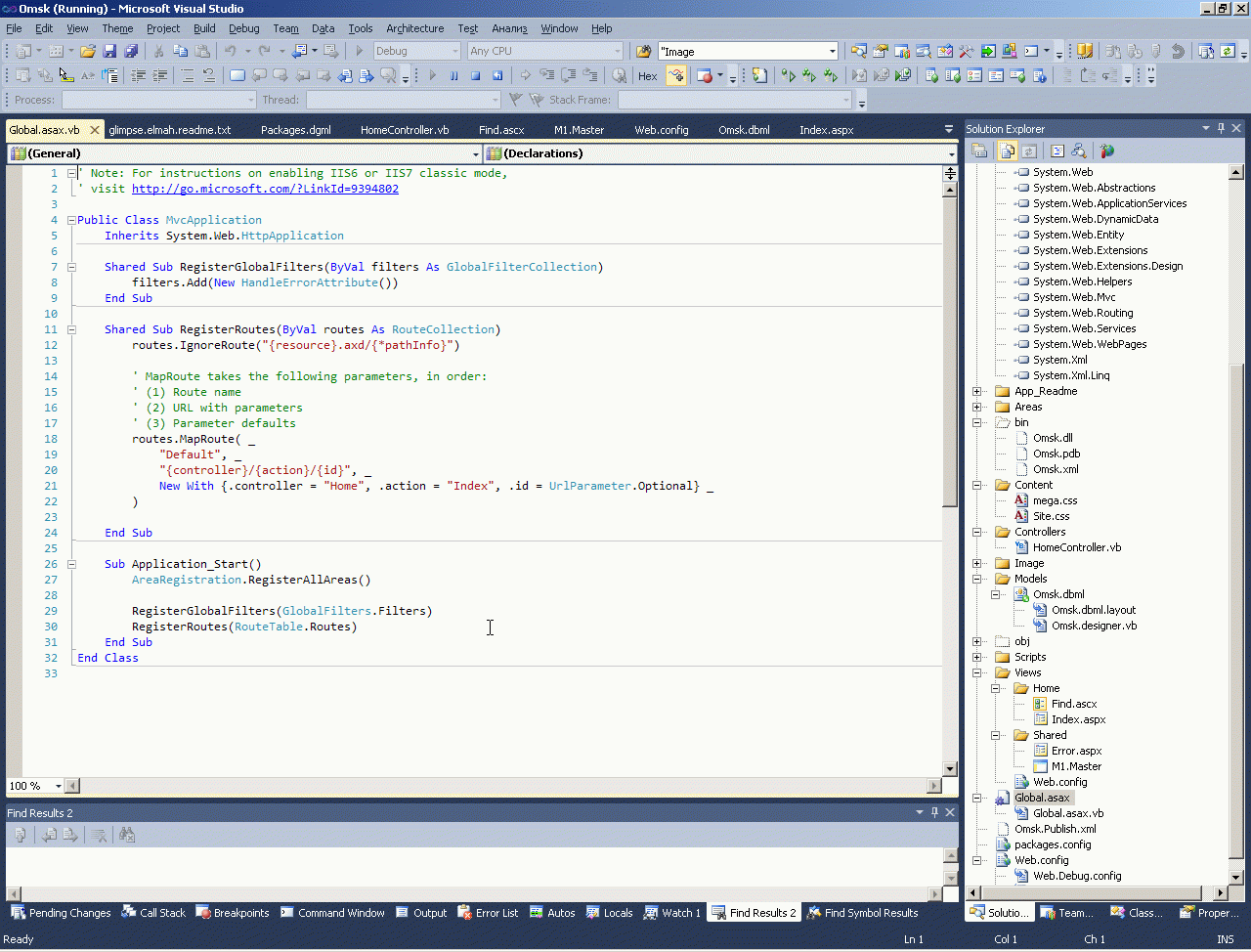Click the Save All toolbar icon

click(x=130, y=51)
